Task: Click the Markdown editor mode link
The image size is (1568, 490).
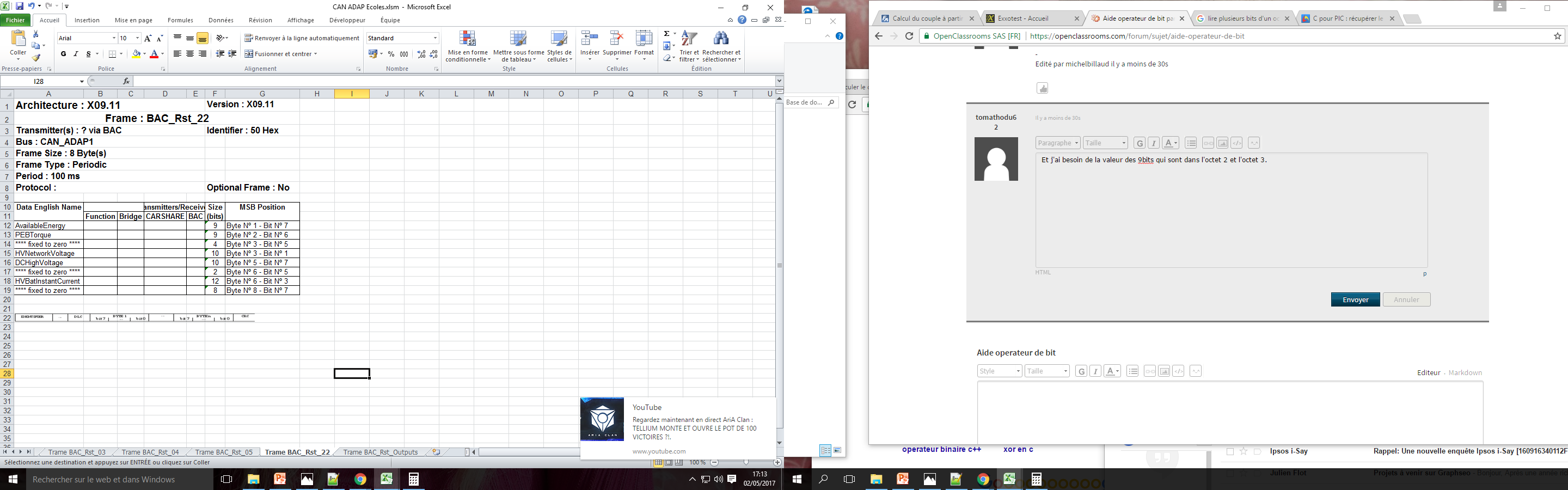Action: 1465,372
